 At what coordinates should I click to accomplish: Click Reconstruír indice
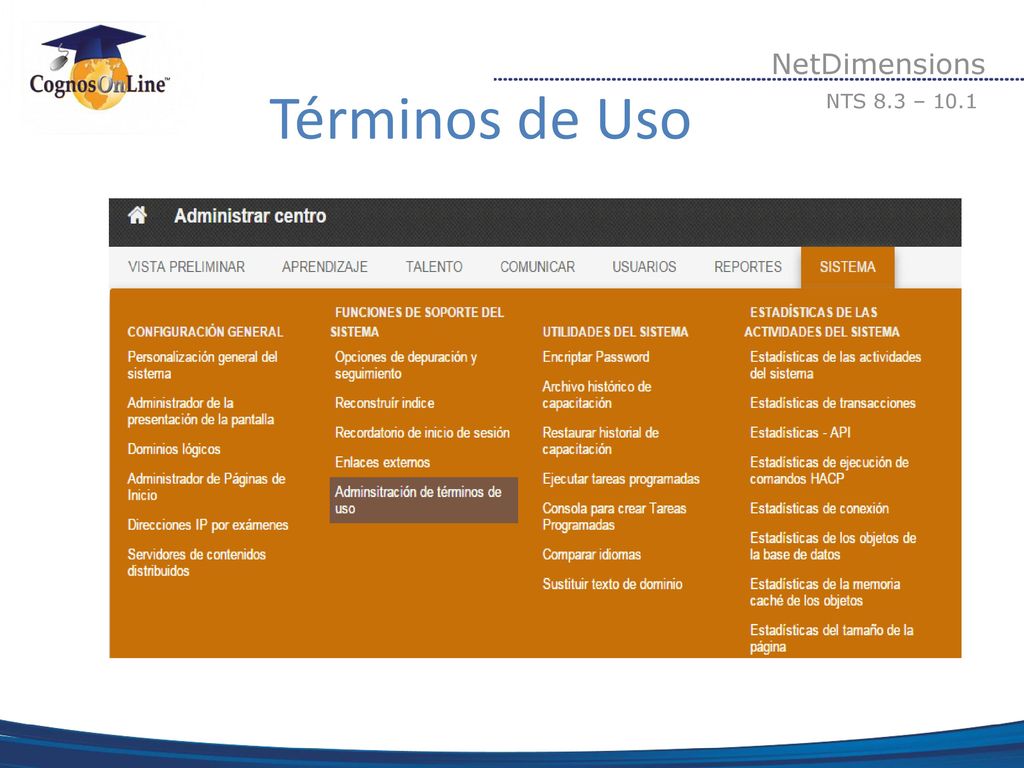pos(385,403)
